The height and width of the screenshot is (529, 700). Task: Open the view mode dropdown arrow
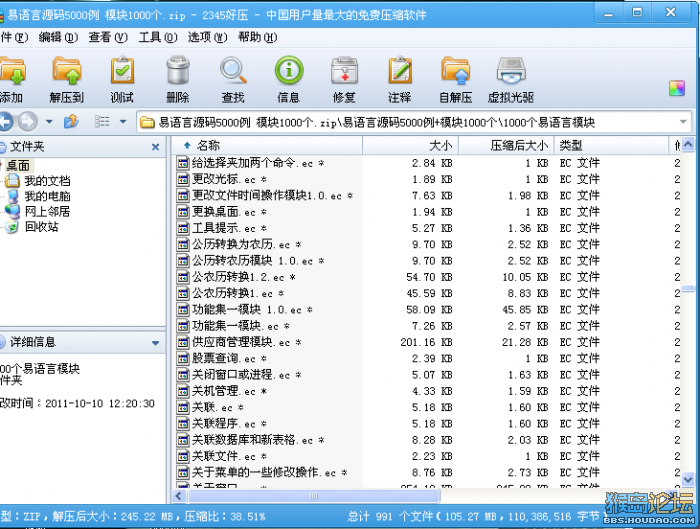(x=123, y=121)
